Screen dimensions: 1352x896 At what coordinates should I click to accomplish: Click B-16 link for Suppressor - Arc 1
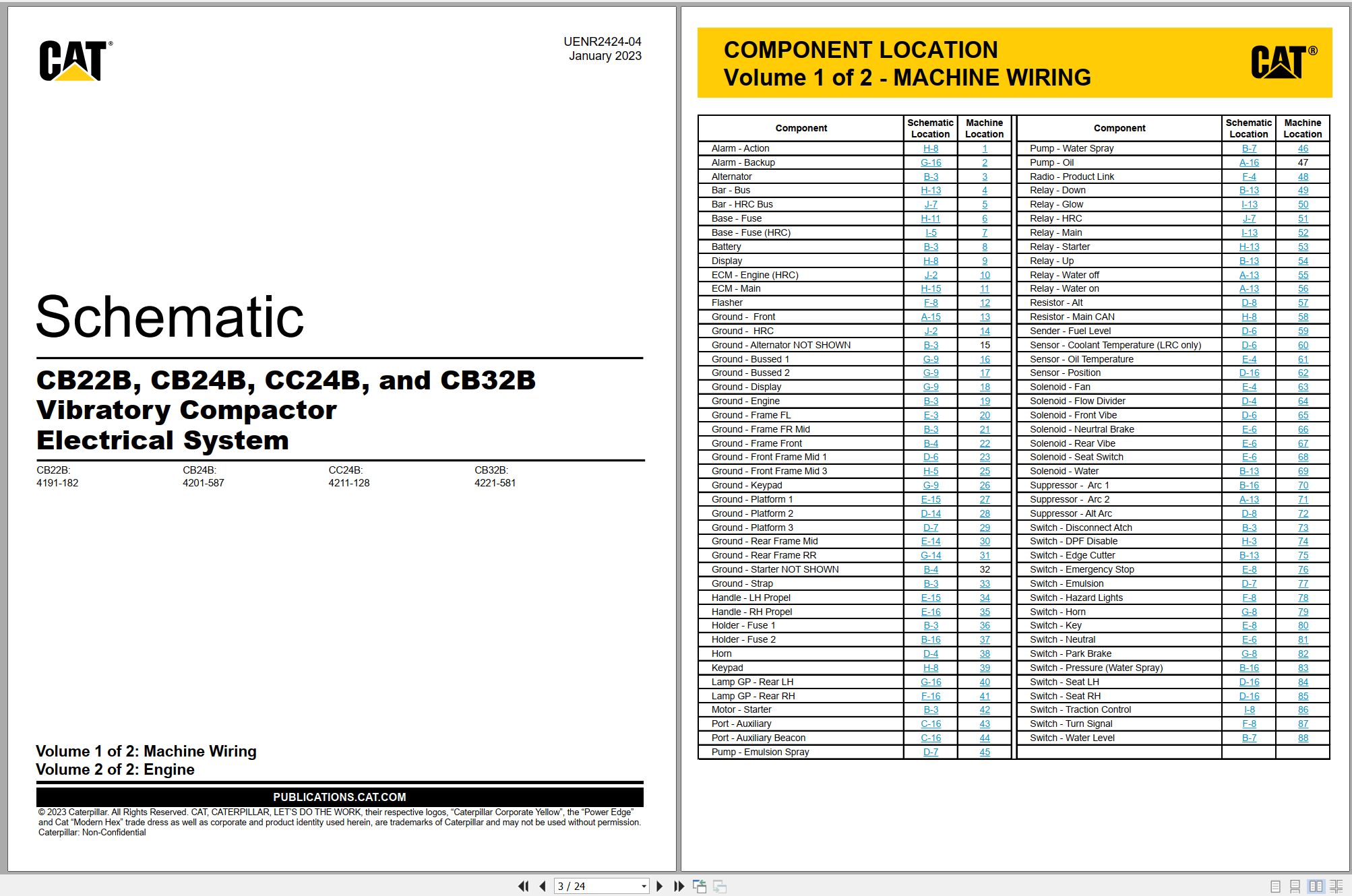(x=1249, y=486)
